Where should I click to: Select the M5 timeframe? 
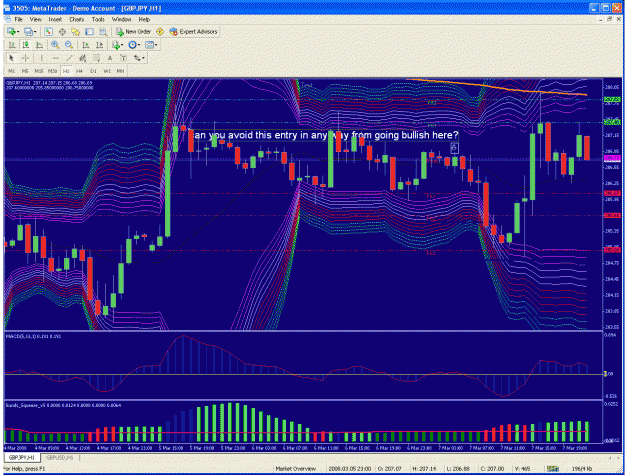coord(25,71)
